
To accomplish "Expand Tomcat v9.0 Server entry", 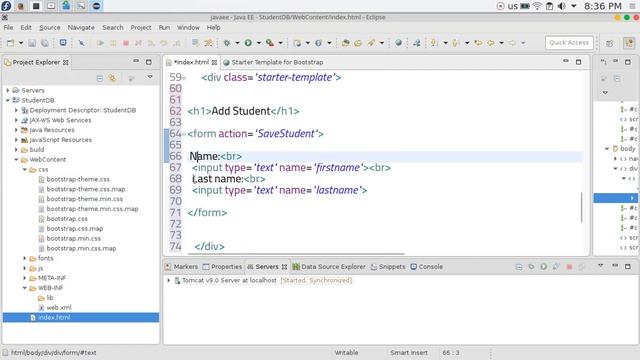I will point(169,280).
